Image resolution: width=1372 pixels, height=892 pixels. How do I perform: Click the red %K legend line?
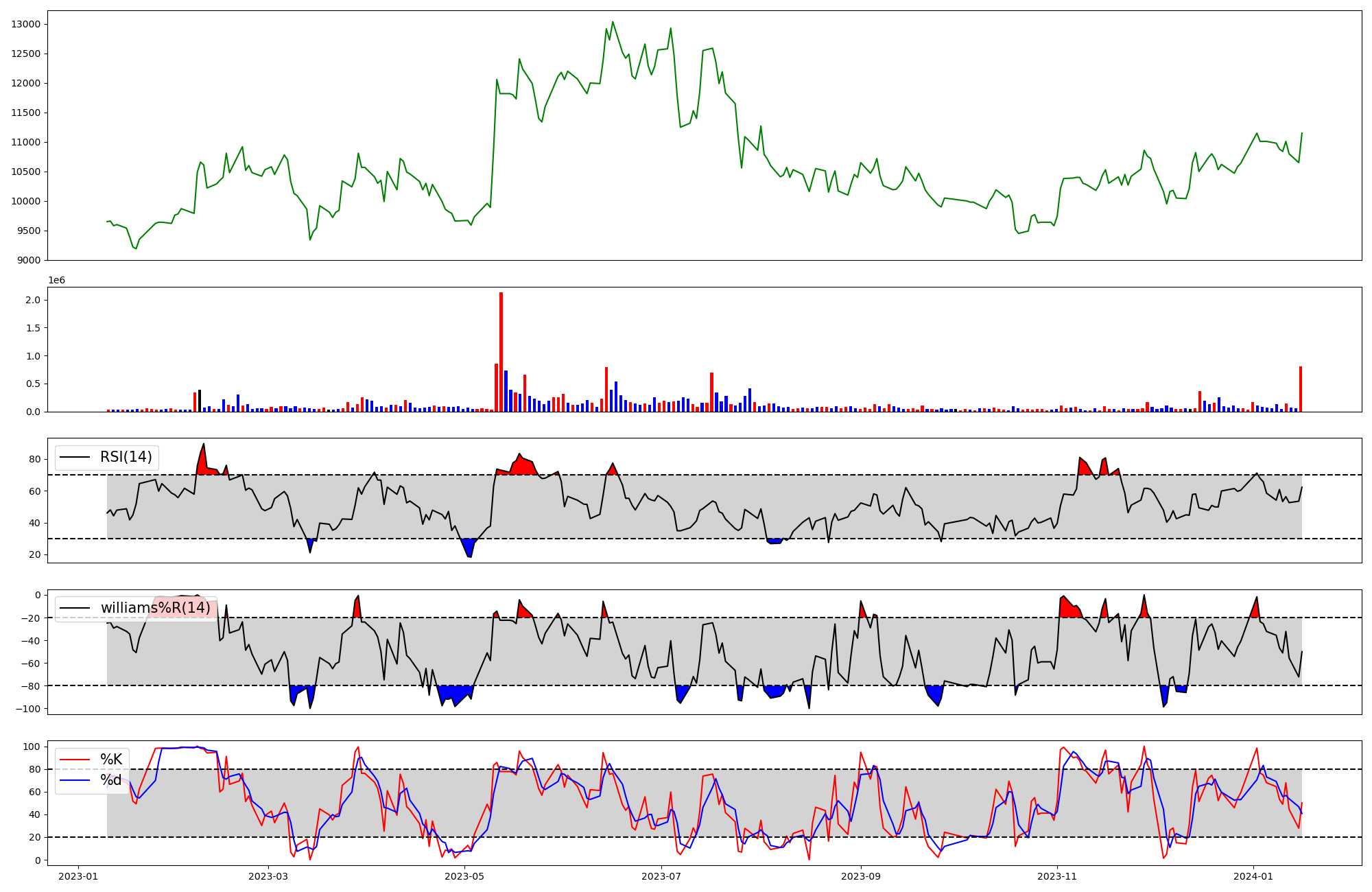point(75,759)
